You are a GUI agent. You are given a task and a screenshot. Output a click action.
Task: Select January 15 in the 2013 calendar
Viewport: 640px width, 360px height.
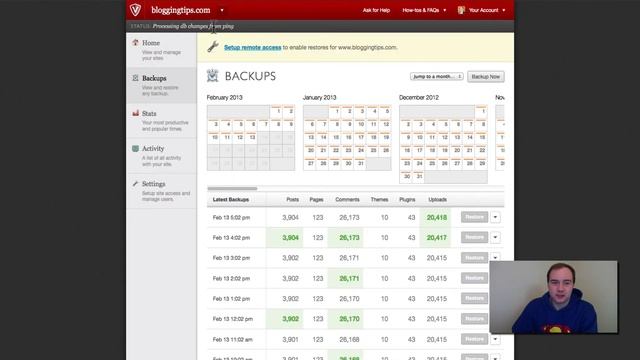[336, 138]
